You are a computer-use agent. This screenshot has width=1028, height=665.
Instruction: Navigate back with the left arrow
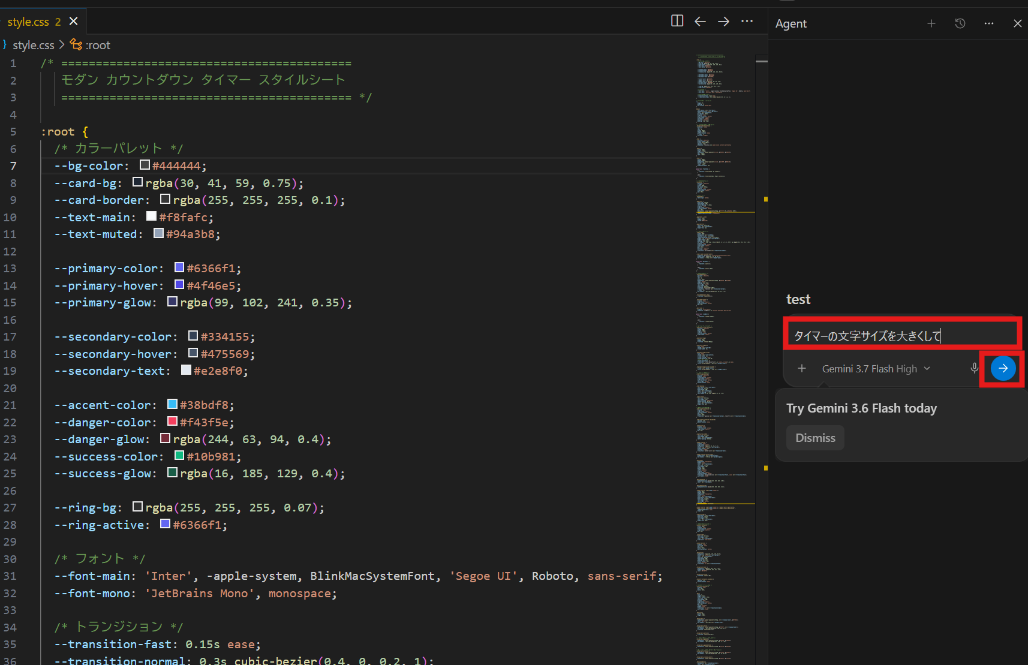pyautogui.click(x=700, y=21)
